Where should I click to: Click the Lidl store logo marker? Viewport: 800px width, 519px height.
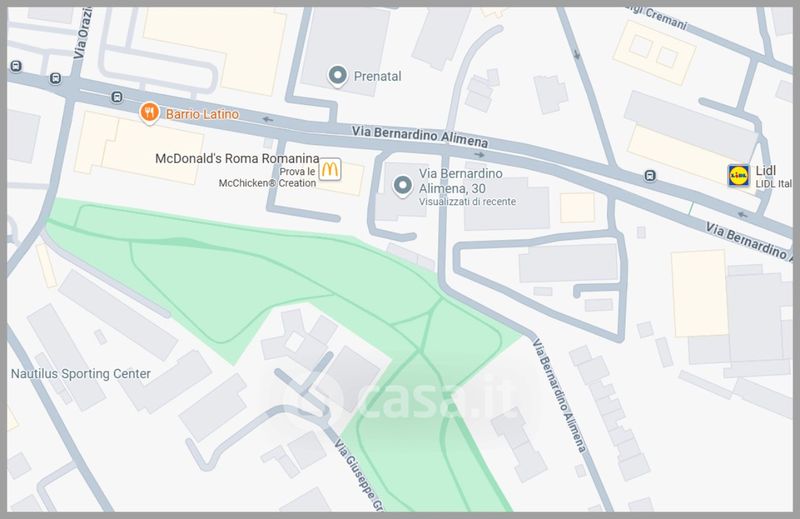[x=738, y=175]
